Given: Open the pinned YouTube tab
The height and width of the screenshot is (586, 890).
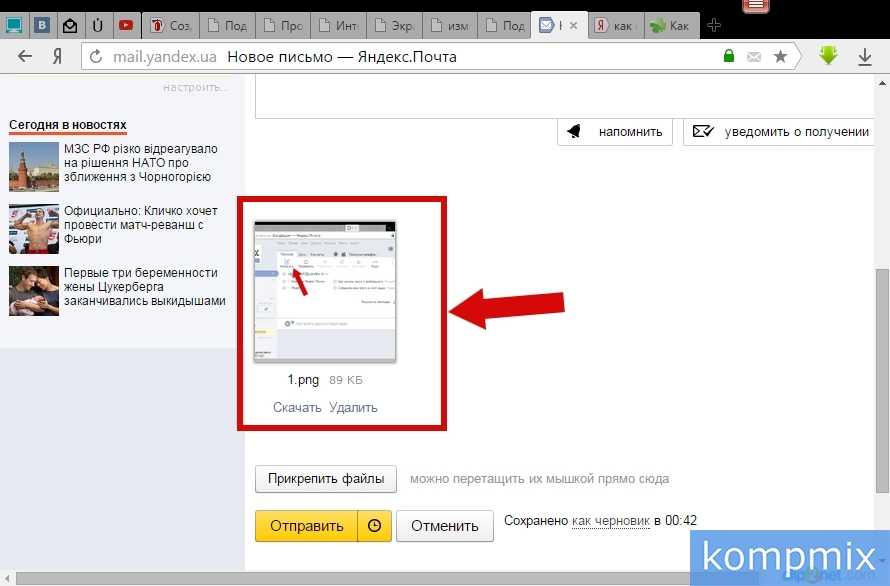Looking at the screenshot, I should 125,26.
